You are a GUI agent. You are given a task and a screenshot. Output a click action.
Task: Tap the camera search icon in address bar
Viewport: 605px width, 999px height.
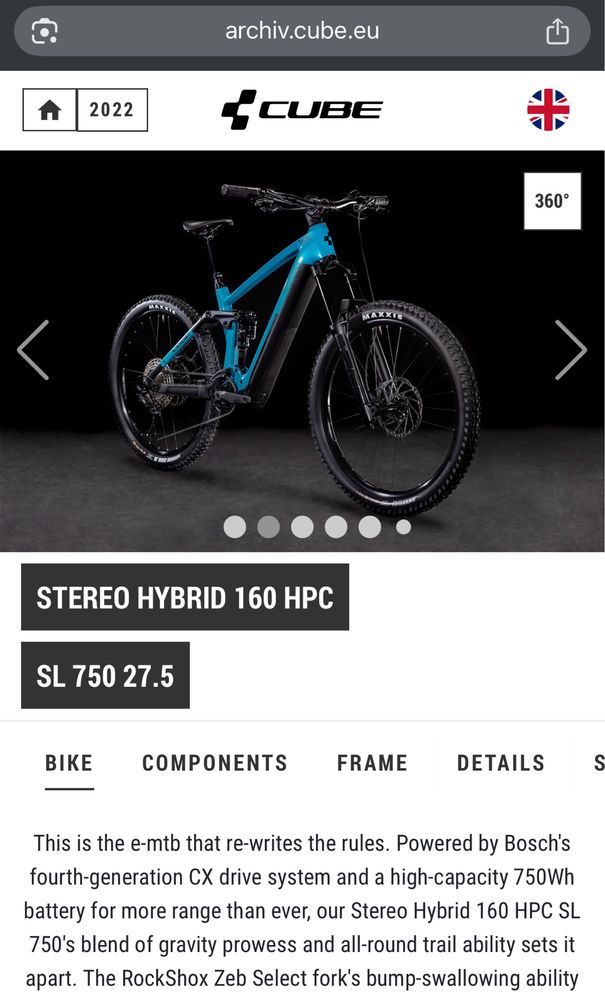pyautogui.click(x=45, y=31)
